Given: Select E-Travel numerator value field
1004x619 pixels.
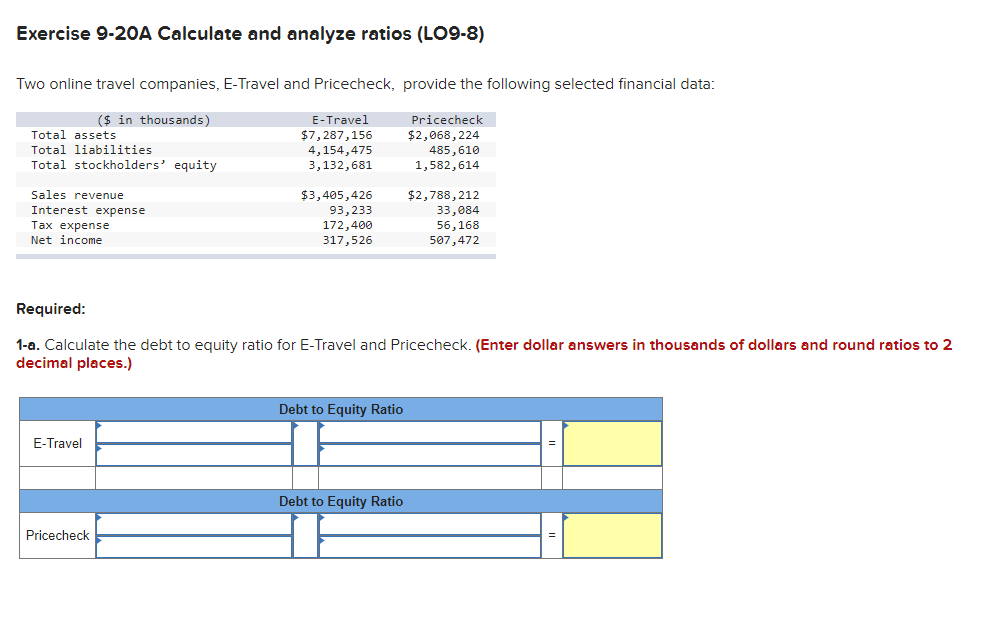Looking at the screenshot, I should [x=430, y=432].
